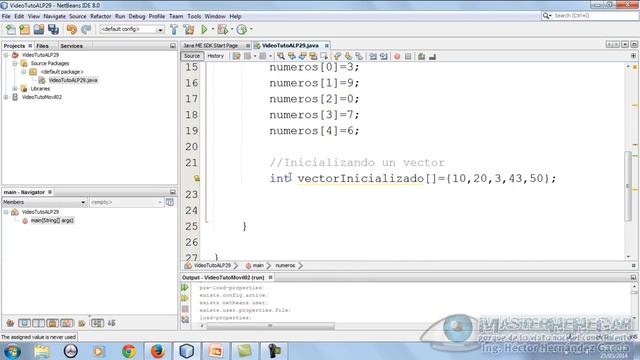This screenshot has height=360, width=640.
Task: Click the yellow Re-run with different parameters icon
Action: [185, 298]
